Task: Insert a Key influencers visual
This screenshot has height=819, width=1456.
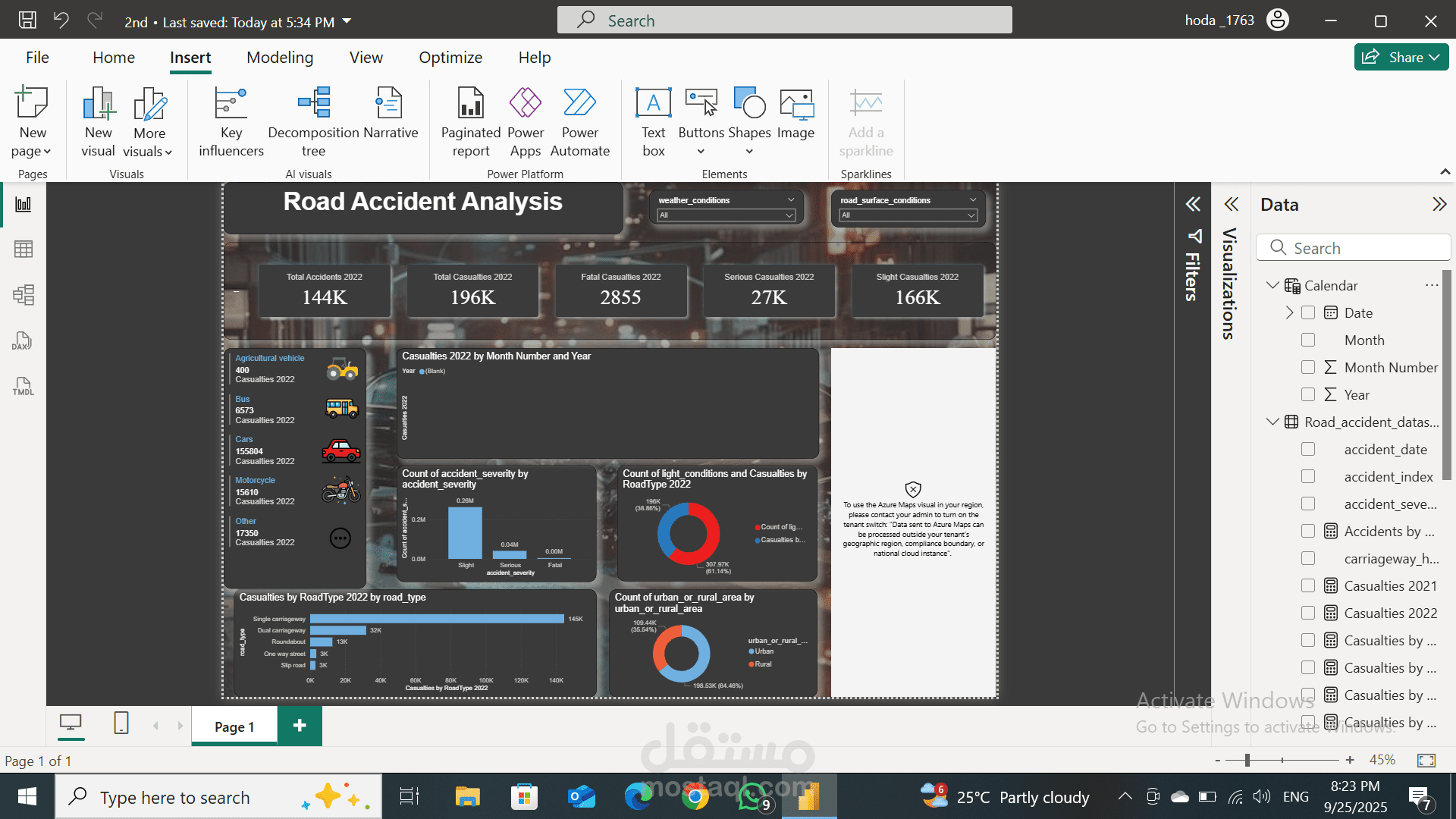Action: [231, 121]
